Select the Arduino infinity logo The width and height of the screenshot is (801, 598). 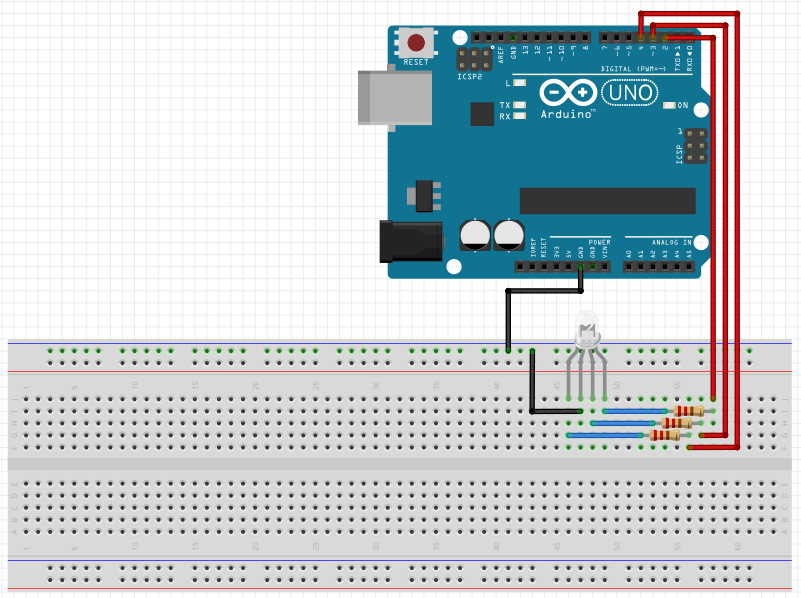tap(567, 93)
